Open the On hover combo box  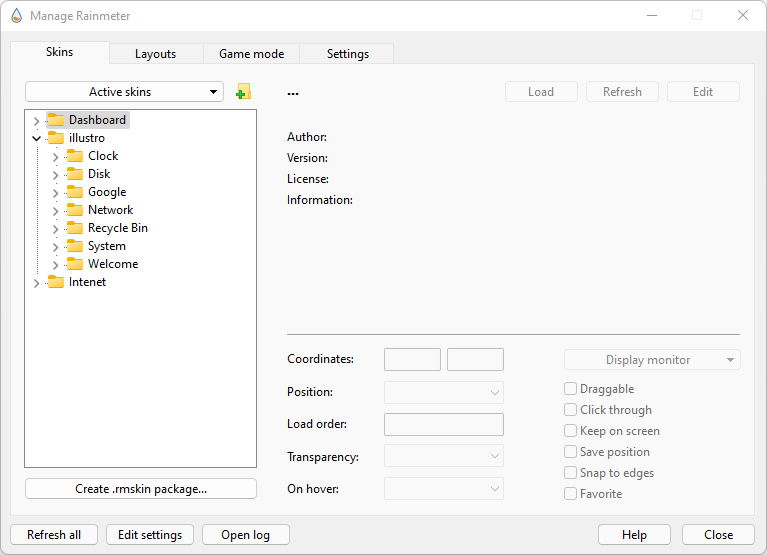tap(444, 488)
